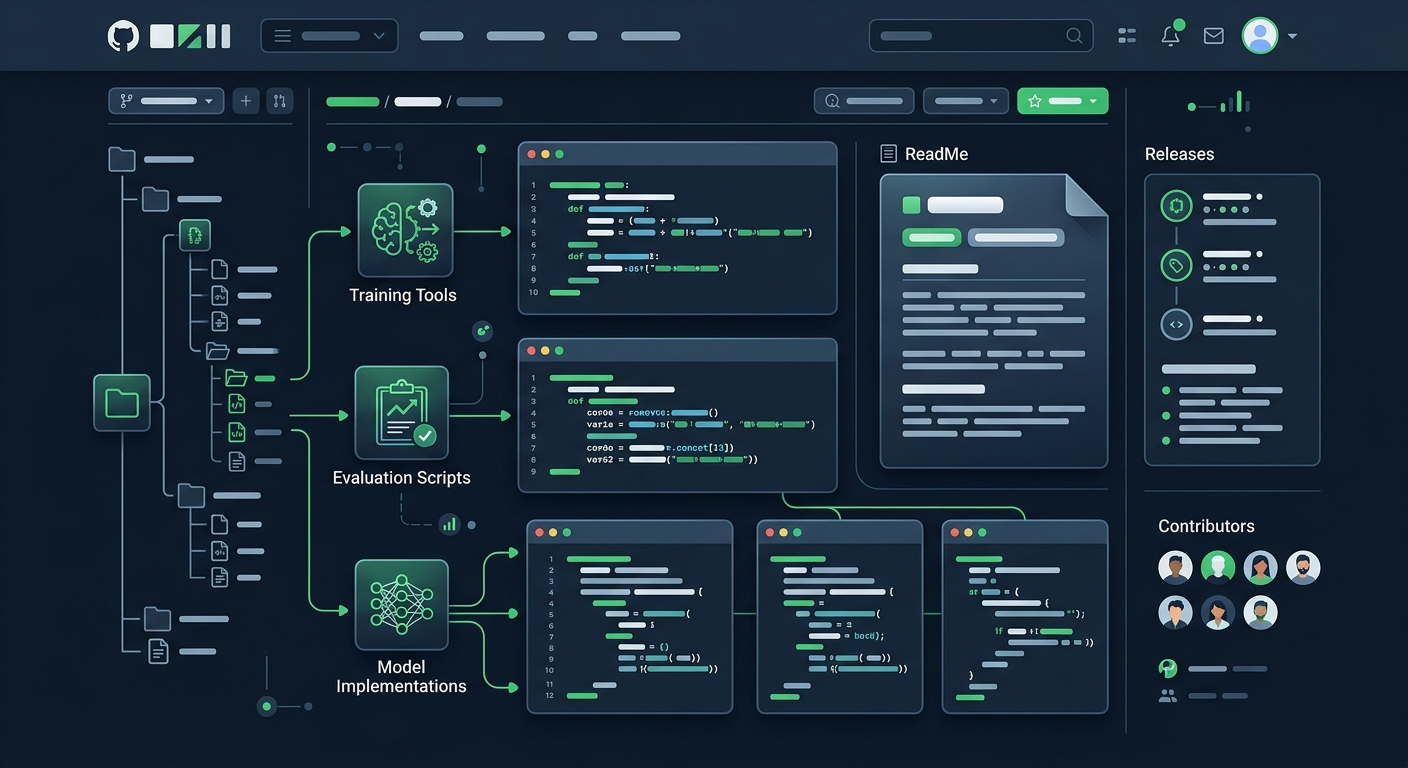Open the first contributor avatar

[1175, 567]
